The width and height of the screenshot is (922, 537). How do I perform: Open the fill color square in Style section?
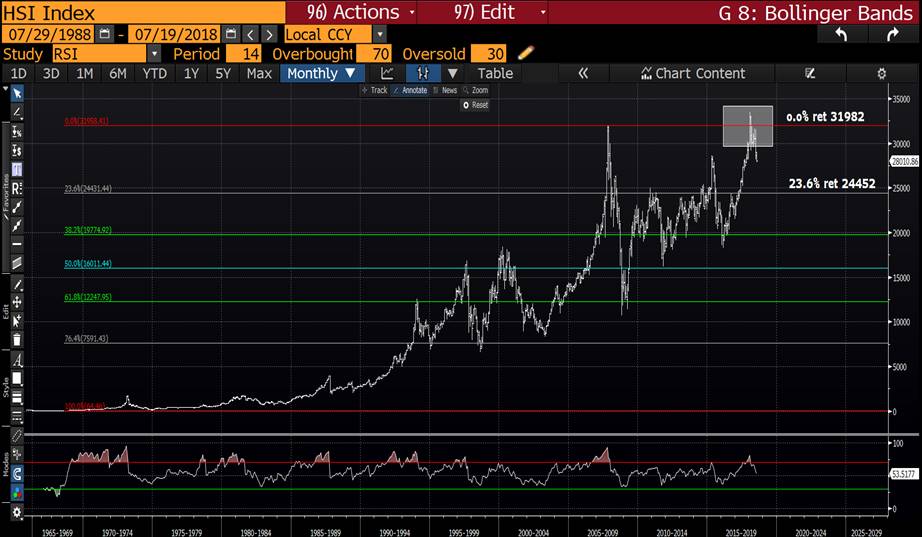[x=17, y=378]
